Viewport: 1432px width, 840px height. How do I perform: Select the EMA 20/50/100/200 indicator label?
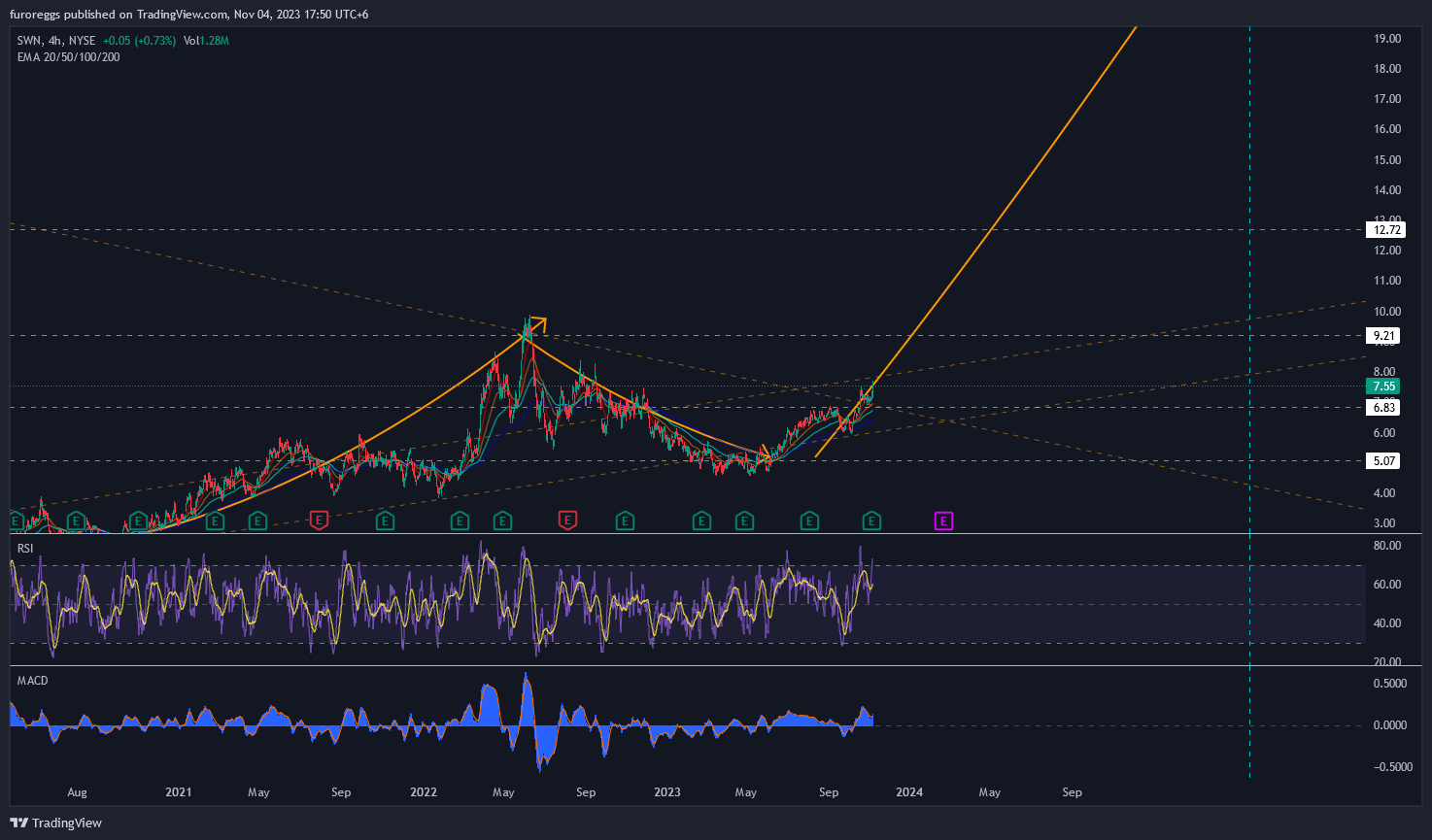(x=69, y=57)
